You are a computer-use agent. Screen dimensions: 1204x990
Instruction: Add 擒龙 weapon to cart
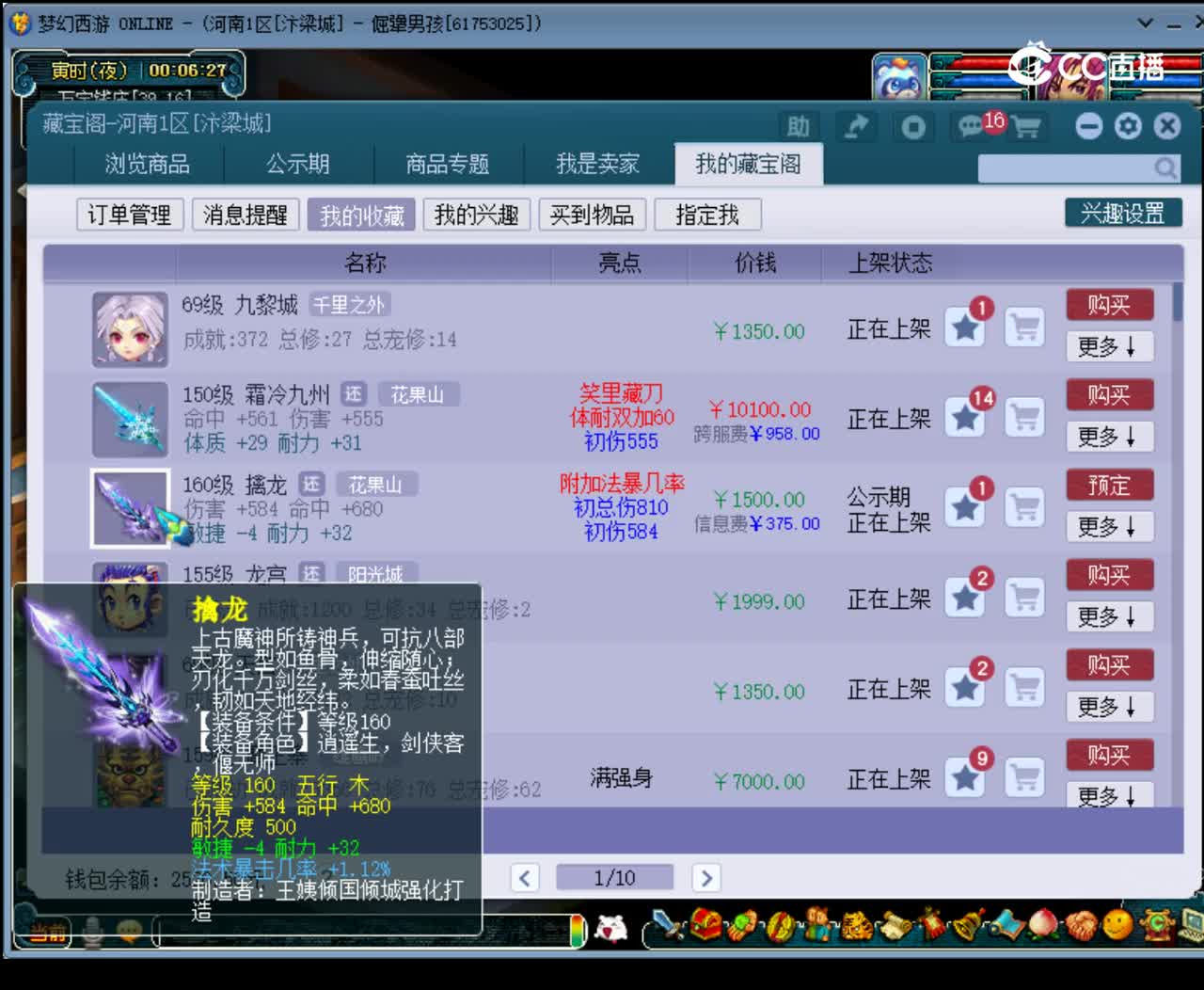[1024, 507]
